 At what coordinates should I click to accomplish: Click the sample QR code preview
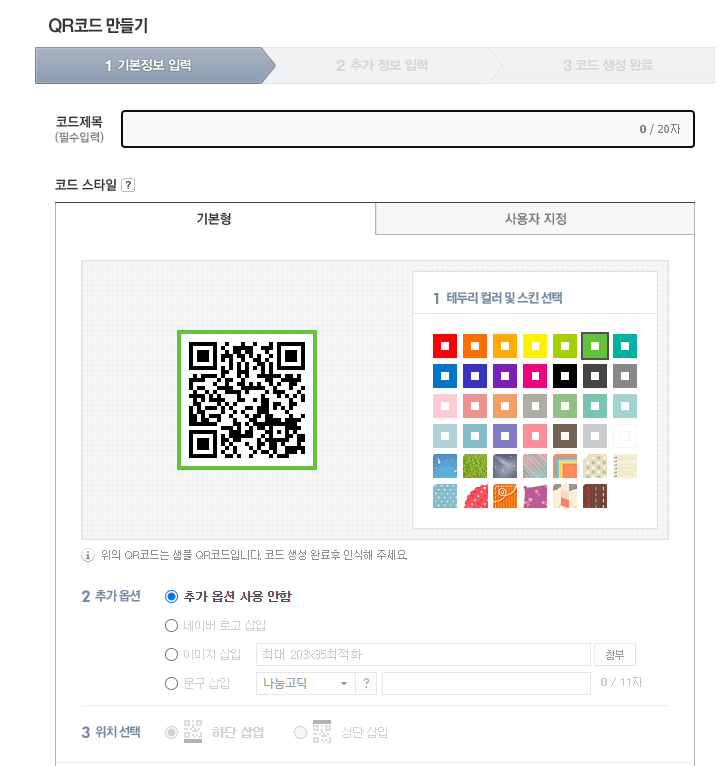247,400
